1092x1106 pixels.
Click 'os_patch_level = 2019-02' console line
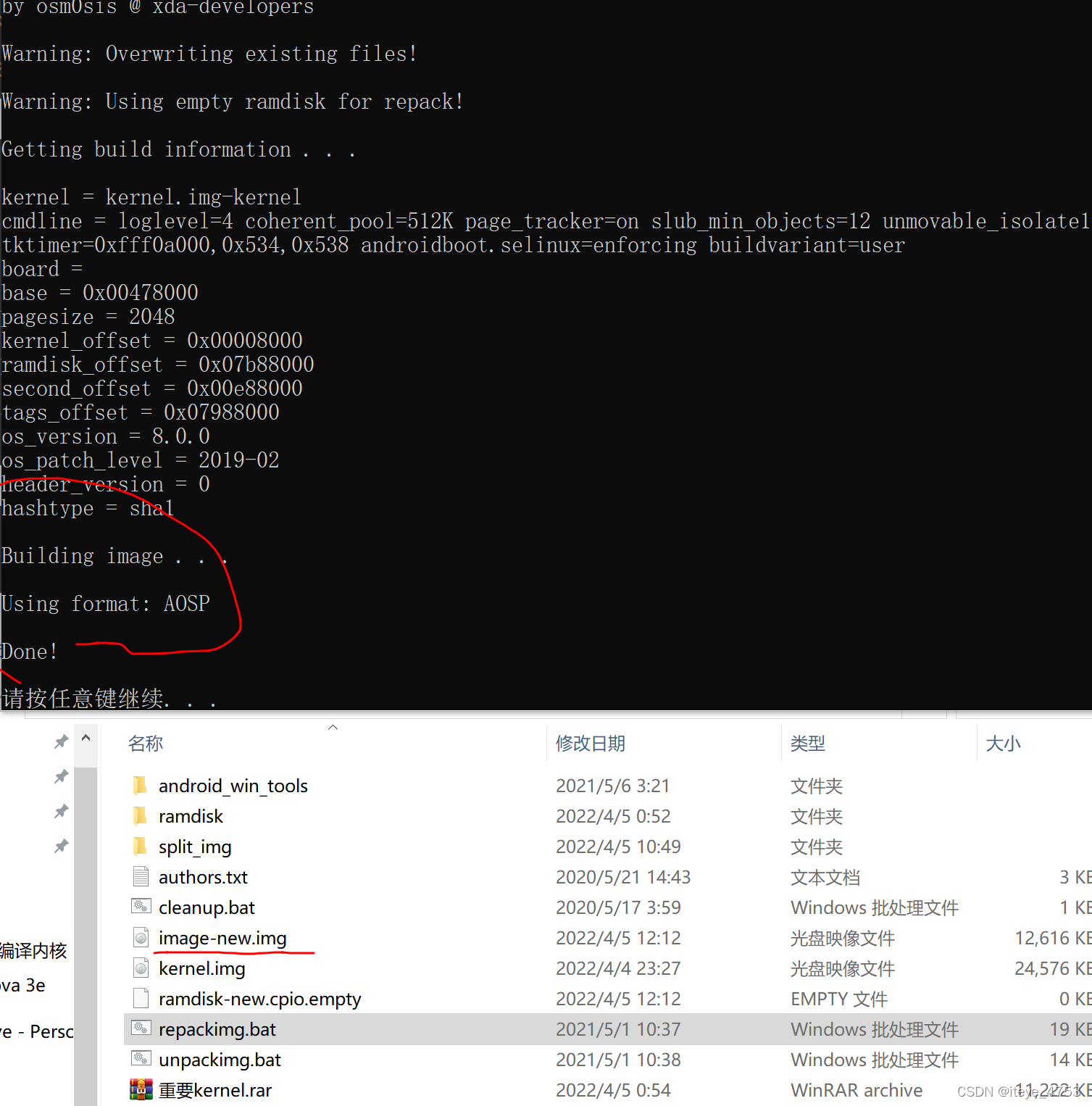click(x=141, y=460)
